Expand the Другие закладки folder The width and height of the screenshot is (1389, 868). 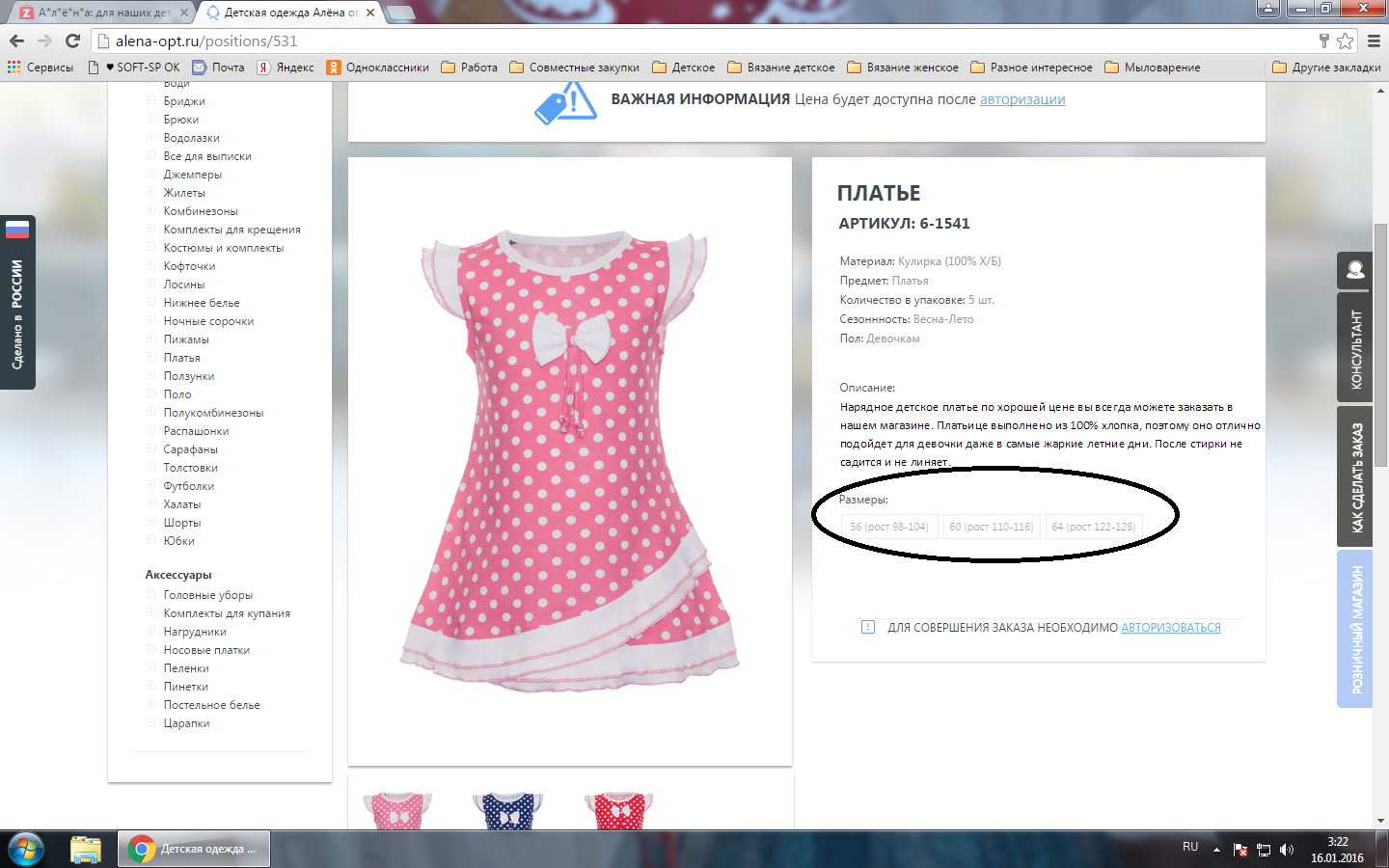(x=1326, y=68)
